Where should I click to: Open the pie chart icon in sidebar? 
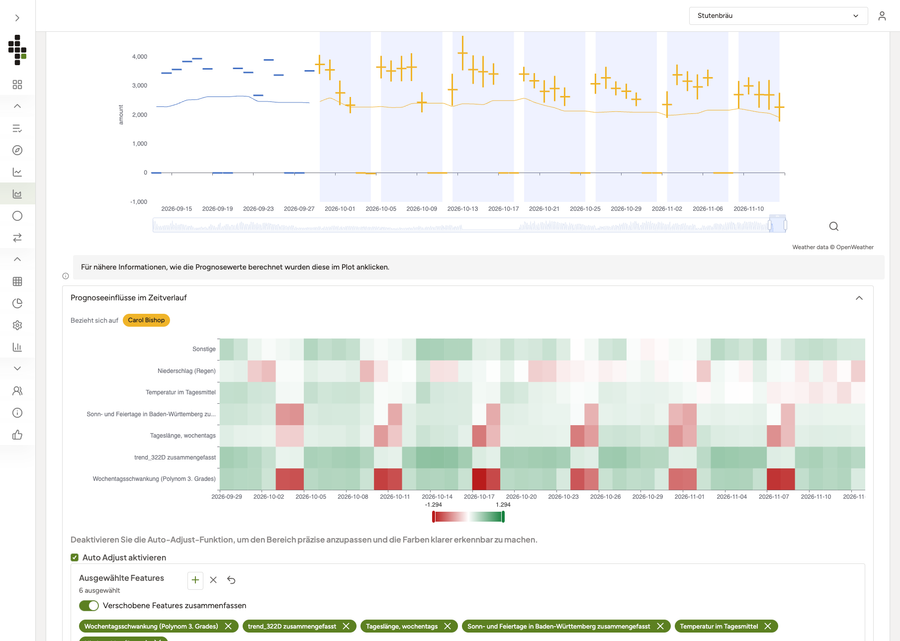click(x=17, y=303)
